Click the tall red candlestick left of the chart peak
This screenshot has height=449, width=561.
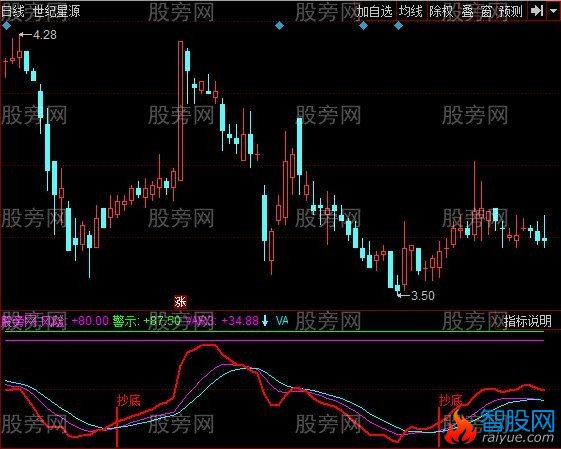(x=180, y=111)
